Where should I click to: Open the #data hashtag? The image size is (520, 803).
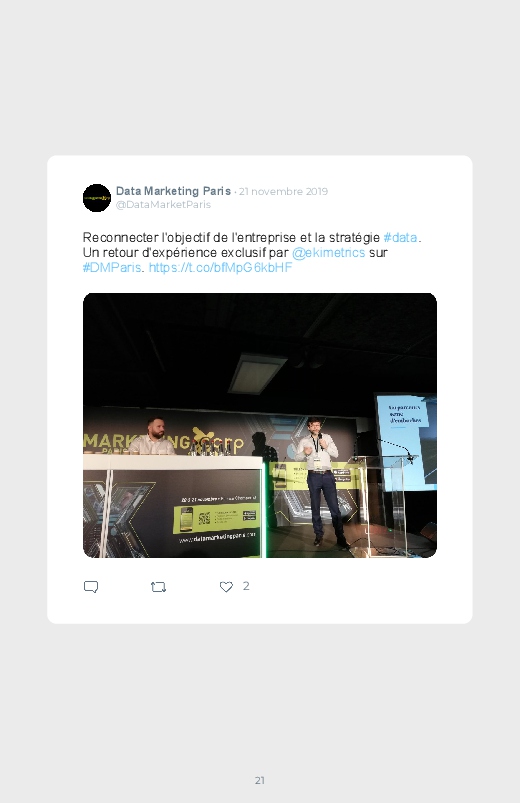[400, 238]
